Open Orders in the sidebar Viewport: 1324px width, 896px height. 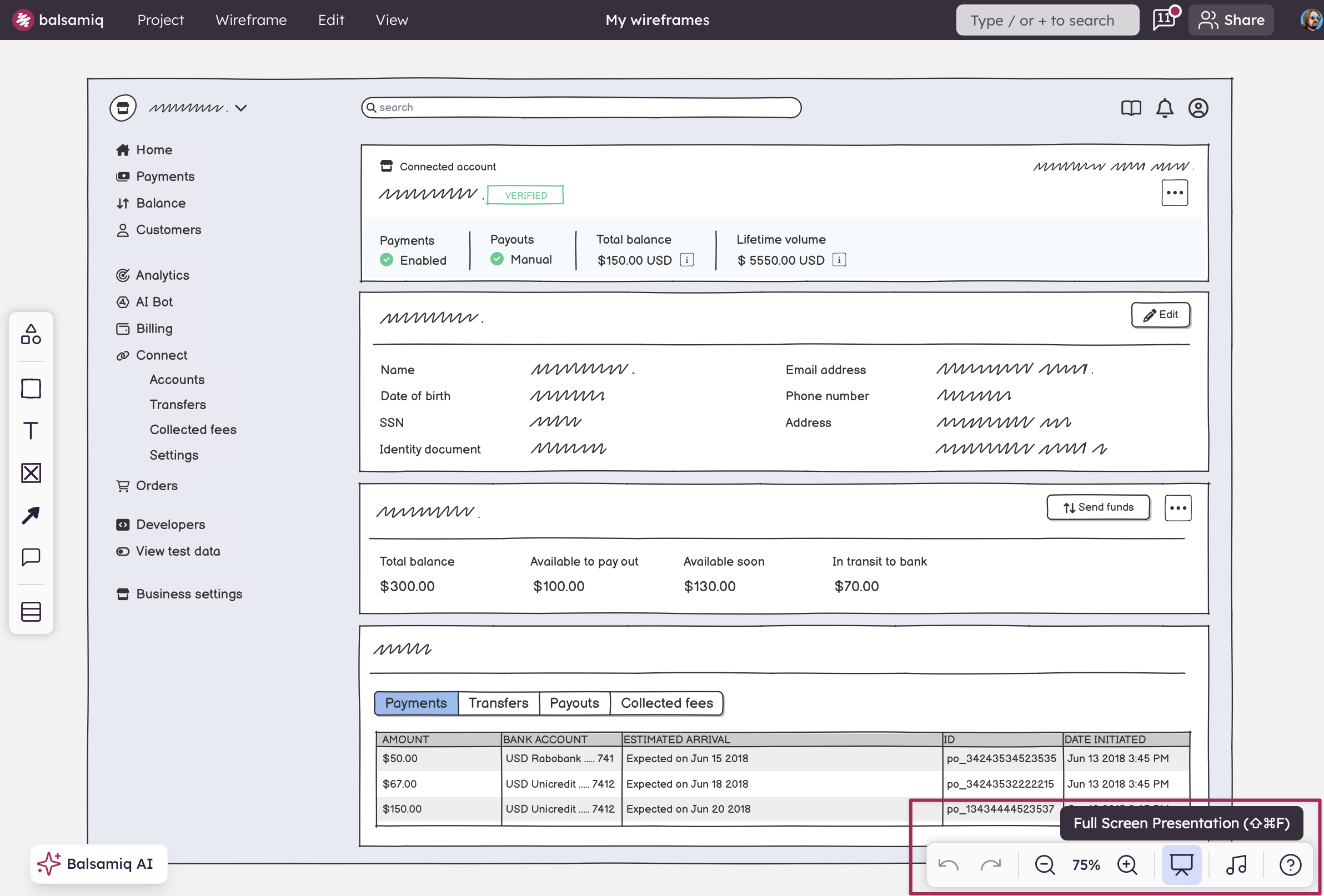point(147,486)
